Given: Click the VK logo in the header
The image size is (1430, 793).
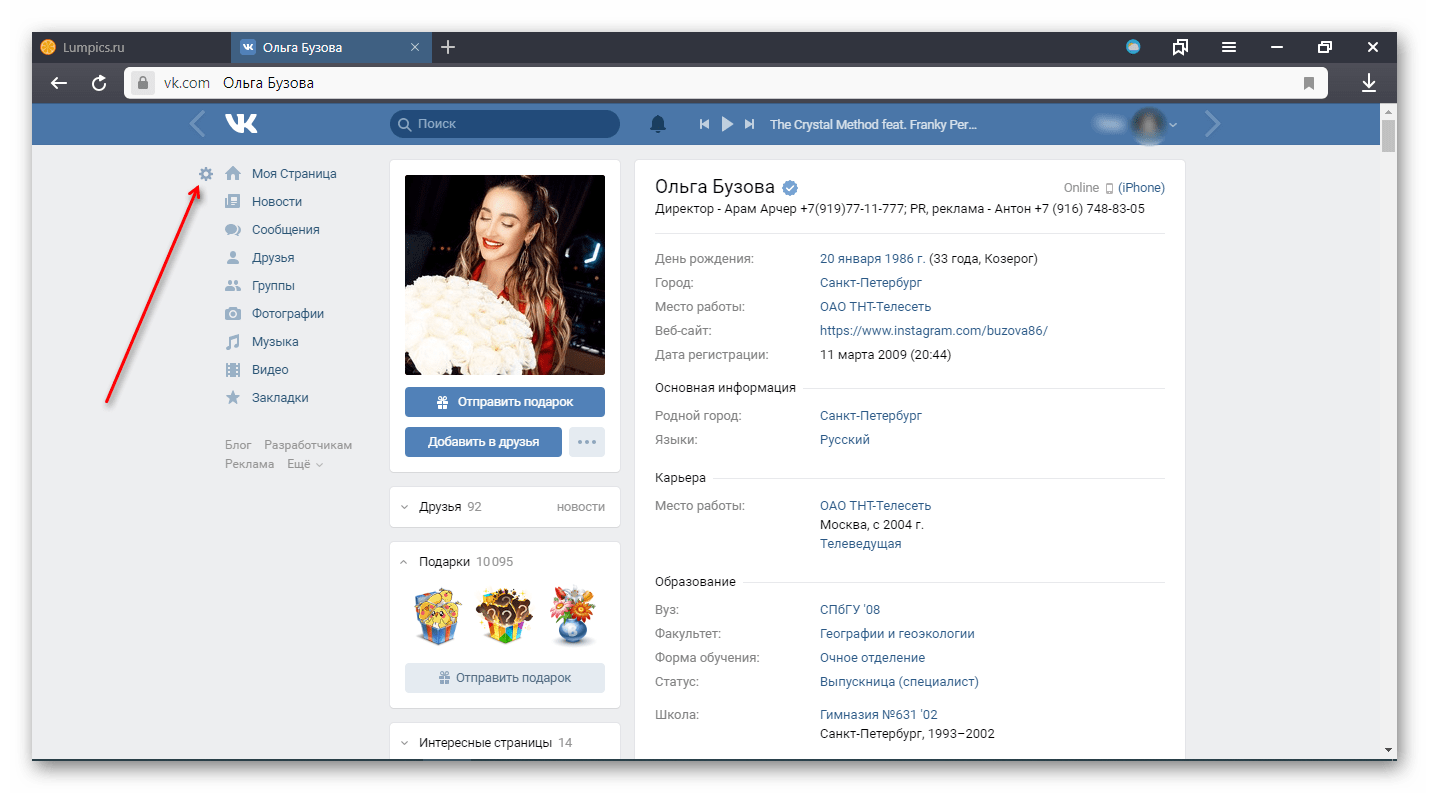Looking at the screenshot, I should (241, 123).
